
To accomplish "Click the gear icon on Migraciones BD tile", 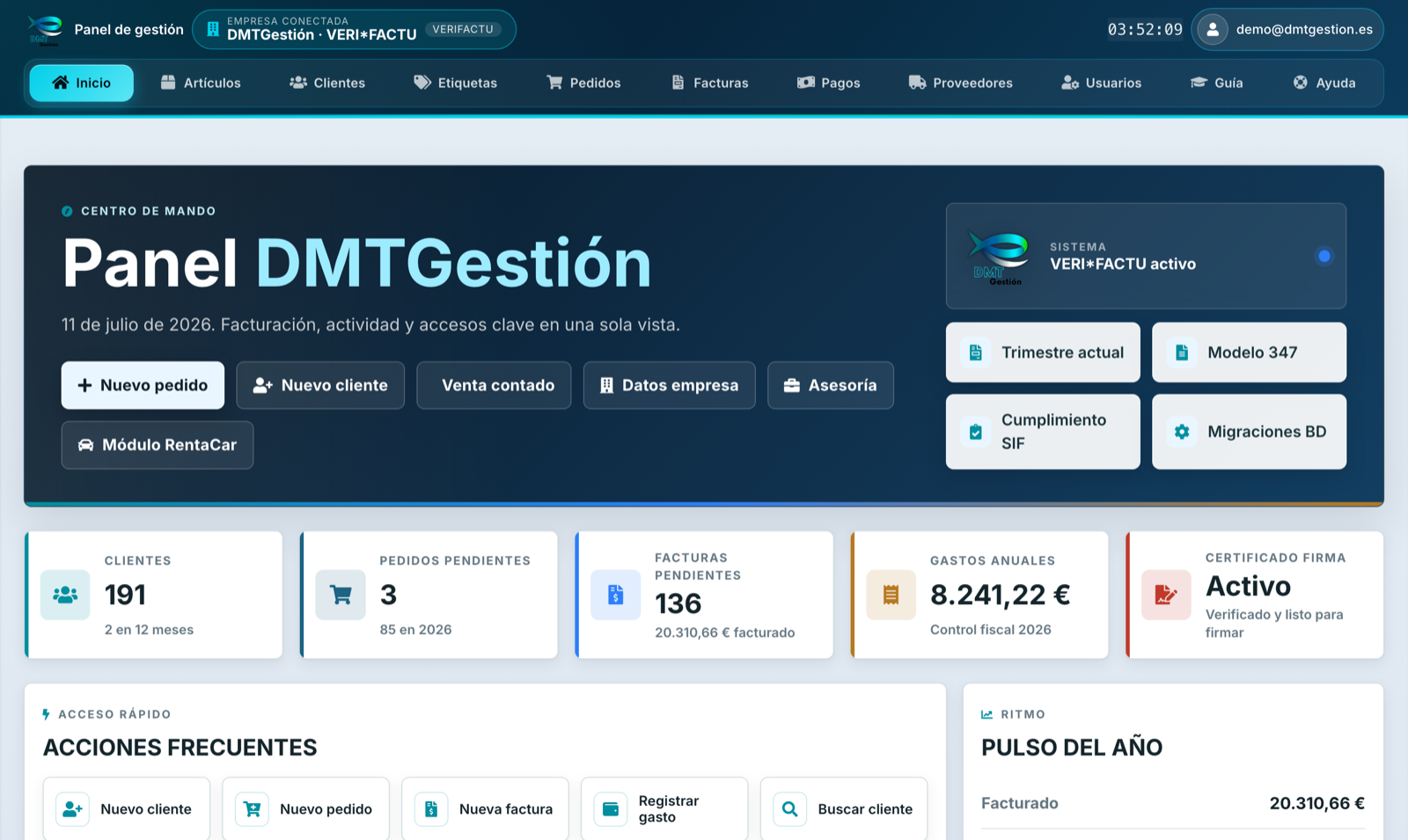I will [x=1182, y=432].
